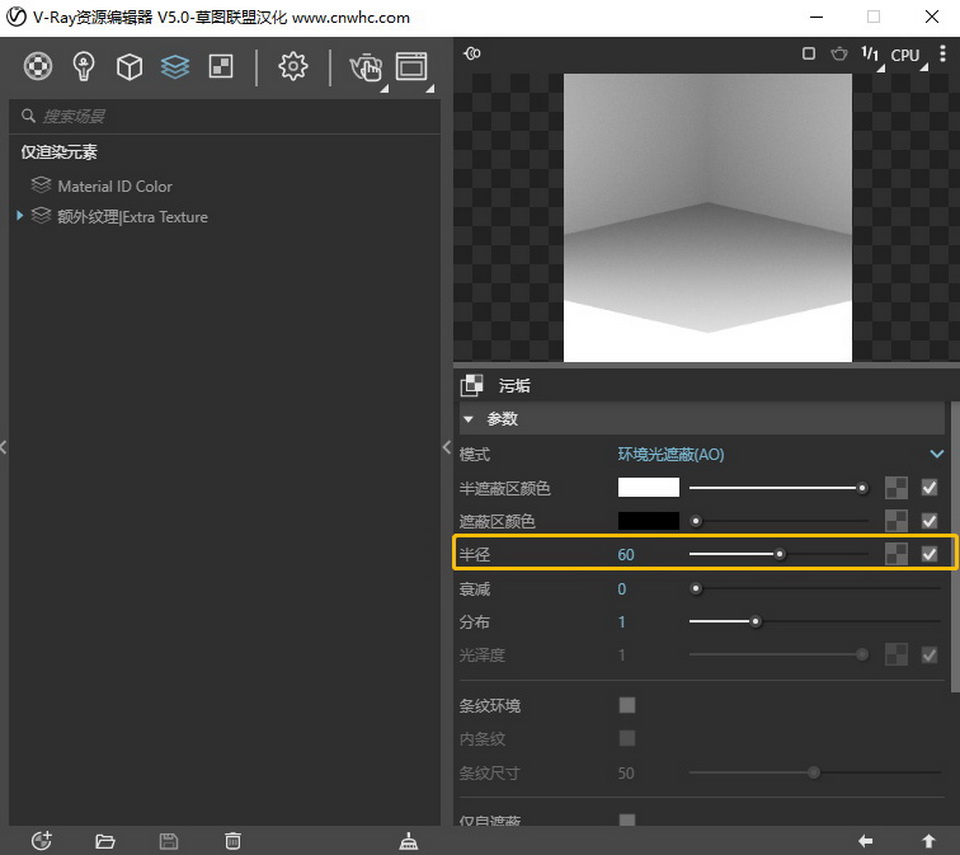Enable the 条纹环境 checkbox
The image size is (960, 855).
pos(627,706)
